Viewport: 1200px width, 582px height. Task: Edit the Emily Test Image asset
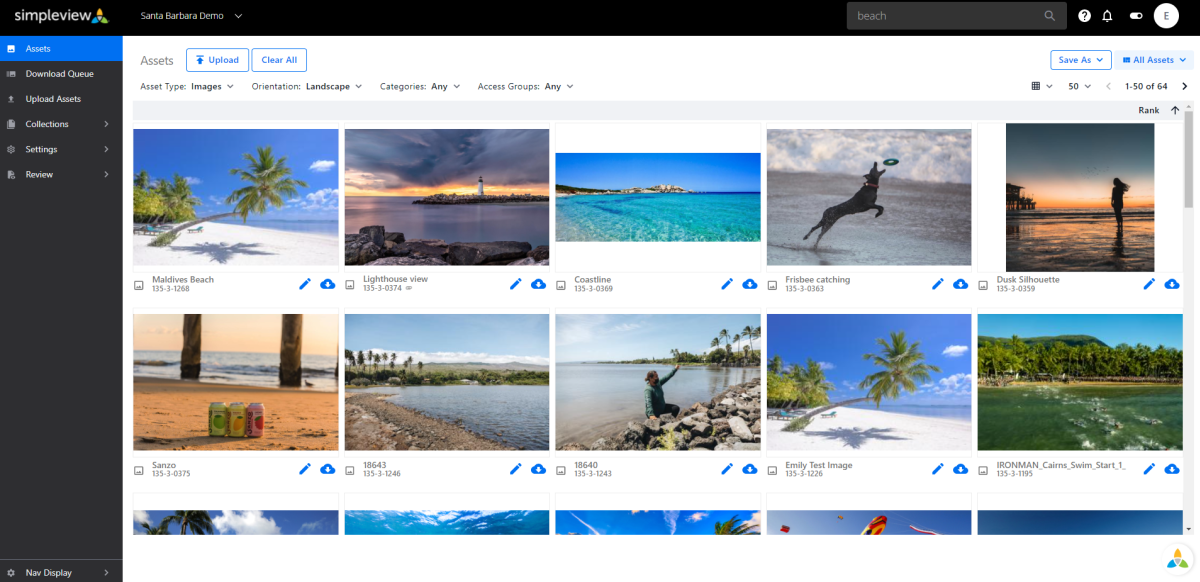click(x=938, y=469)
